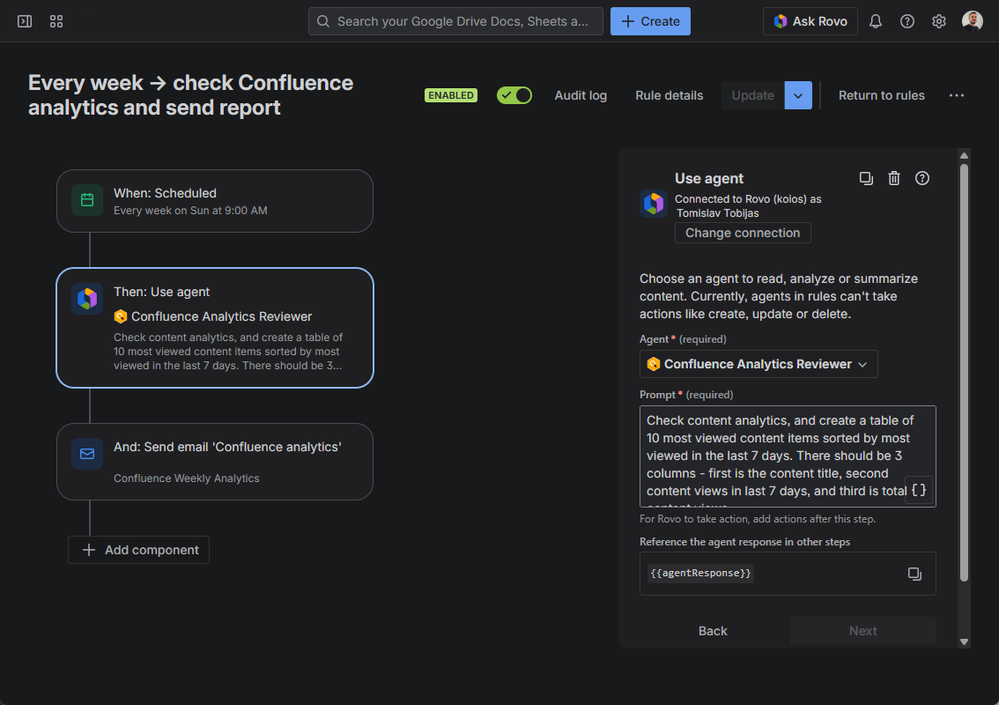Select the When: Scheduled trigger card
Viewport: 999px width, 705px height.
[215, 201]
